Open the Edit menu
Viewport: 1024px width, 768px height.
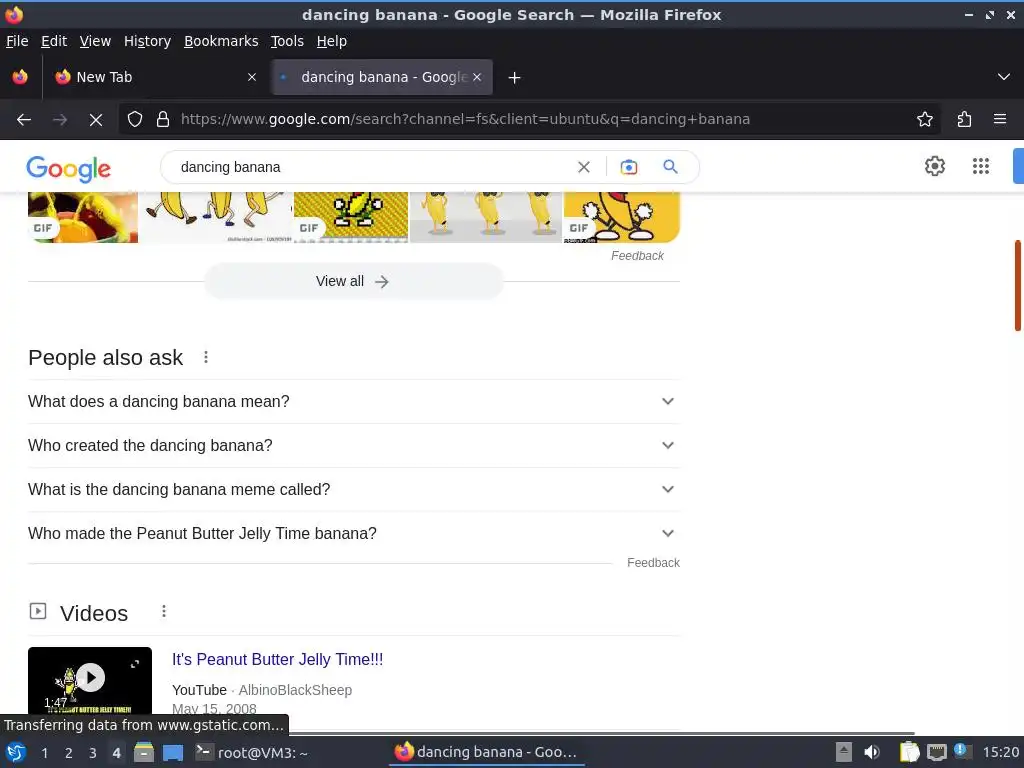pyautogui.click(x=54, y=41)
